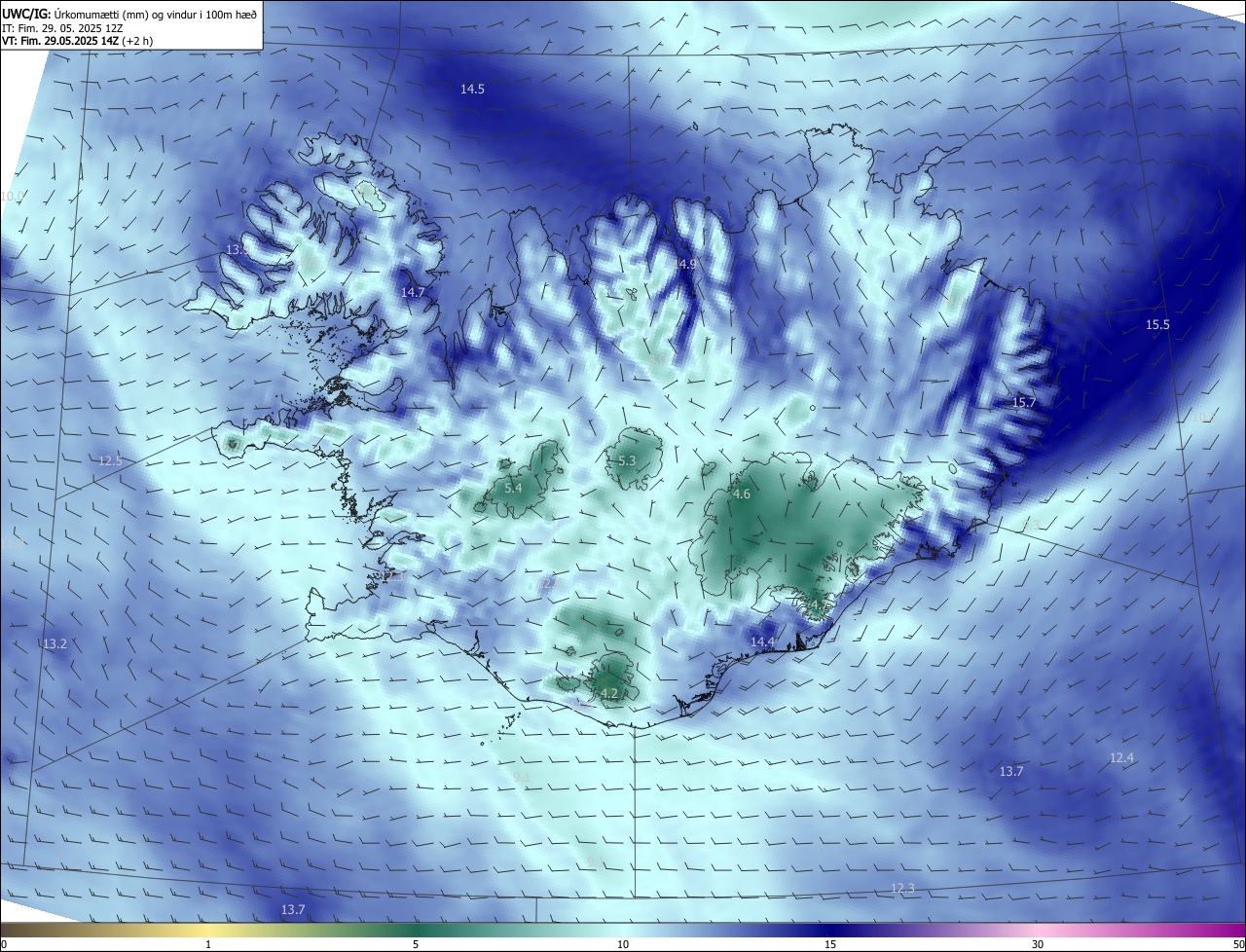Click the 15.7 value label
Viewport: 1246px width, 952px height.
pos(1024,402)
